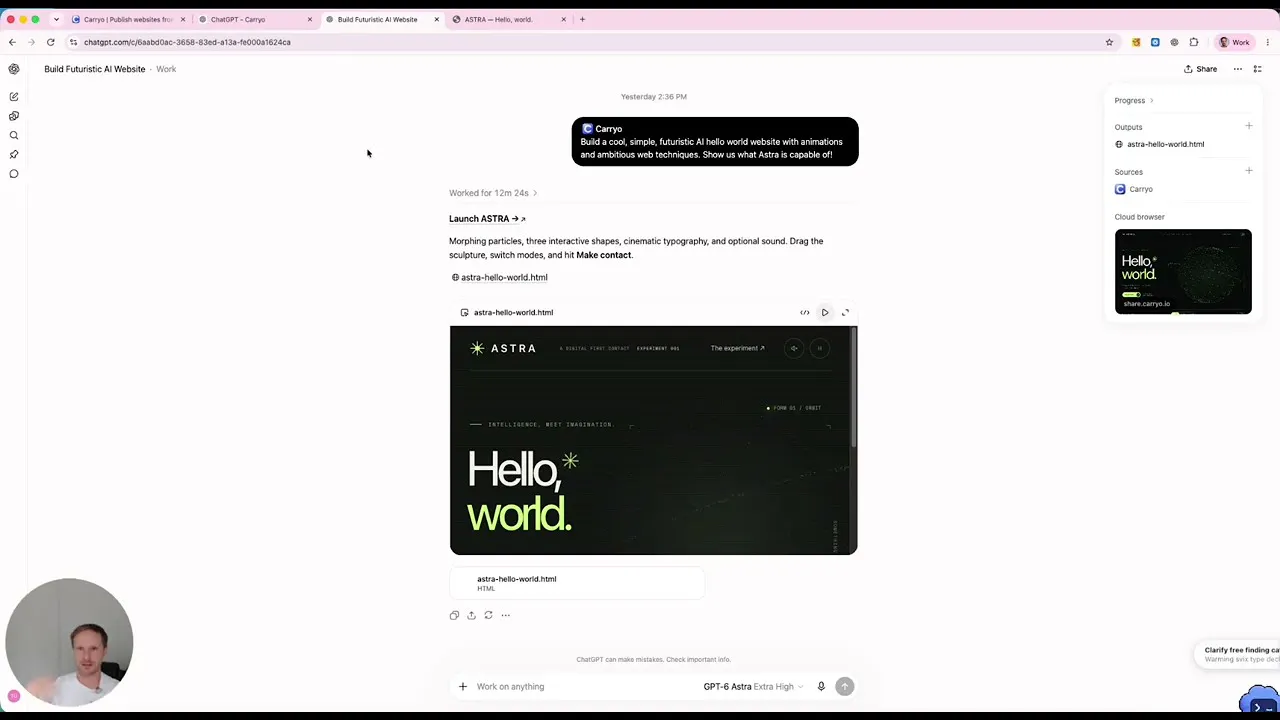Open the Chrome tab search dropdown
Image resolution: width=1280 pixels, height=720 pixels.
coord(56,19)
